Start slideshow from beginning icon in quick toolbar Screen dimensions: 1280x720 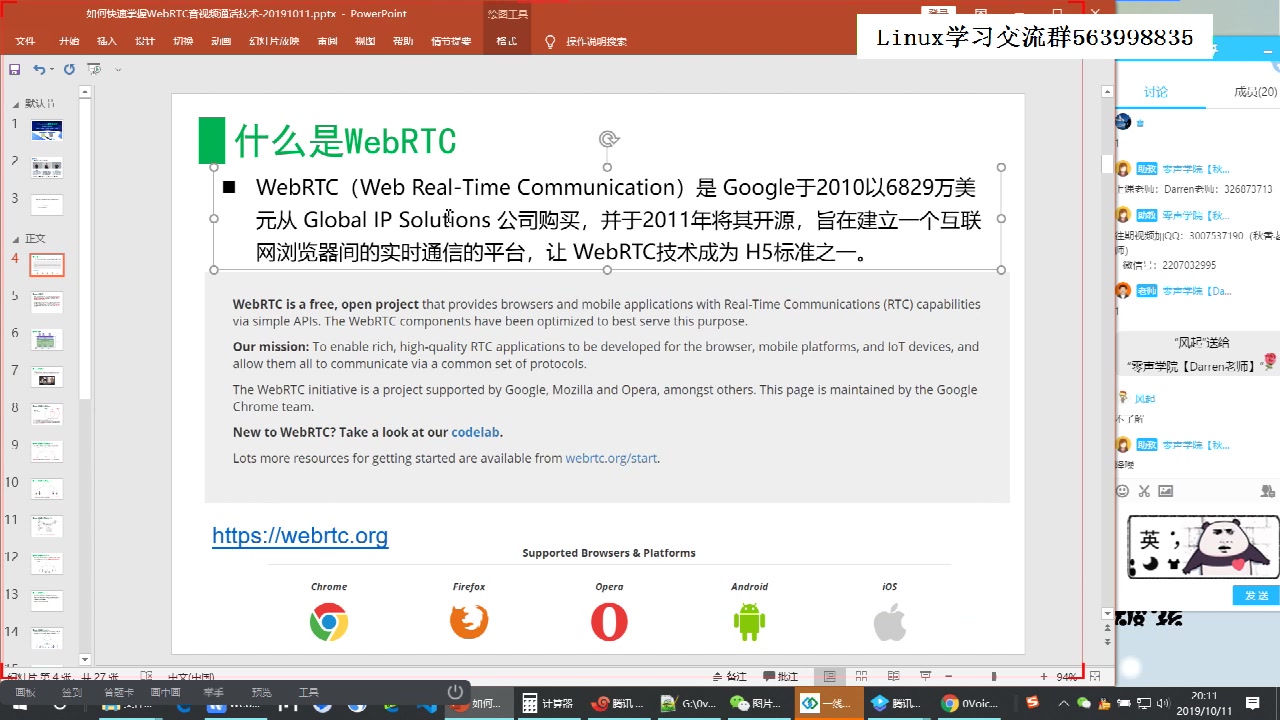(94, 69)
